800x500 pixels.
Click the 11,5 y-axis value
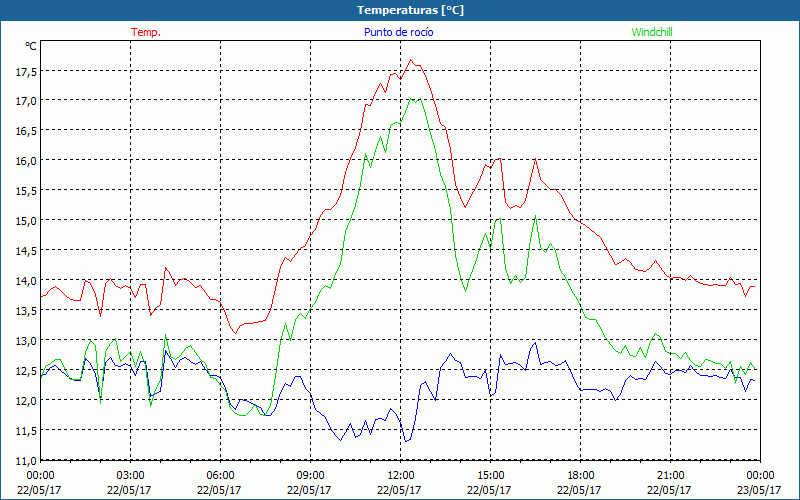coord(27,431)
